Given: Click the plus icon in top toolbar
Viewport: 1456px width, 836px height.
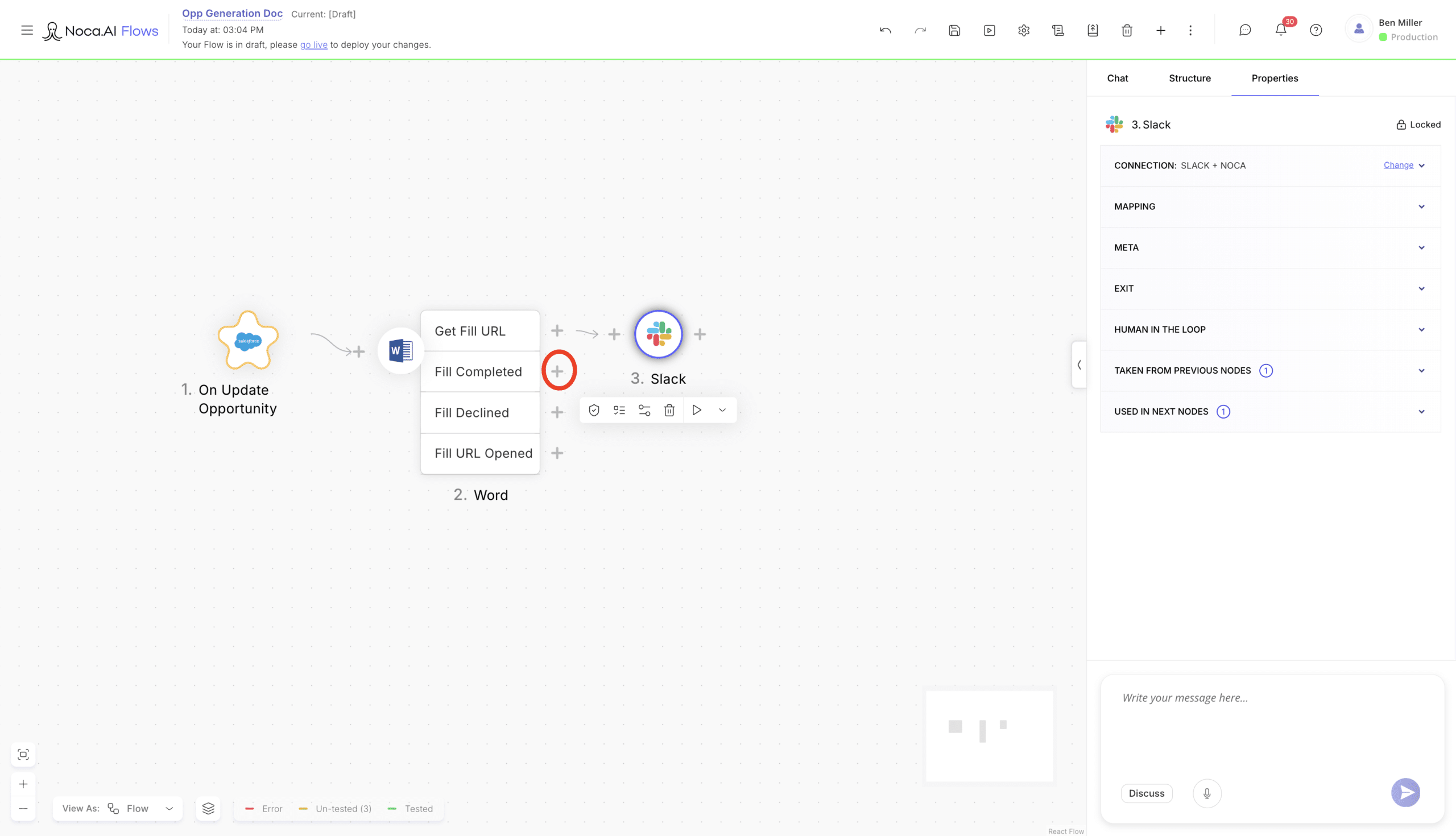Looking at the screenshot, I should pyautogui.click(x=1160, y=30).
